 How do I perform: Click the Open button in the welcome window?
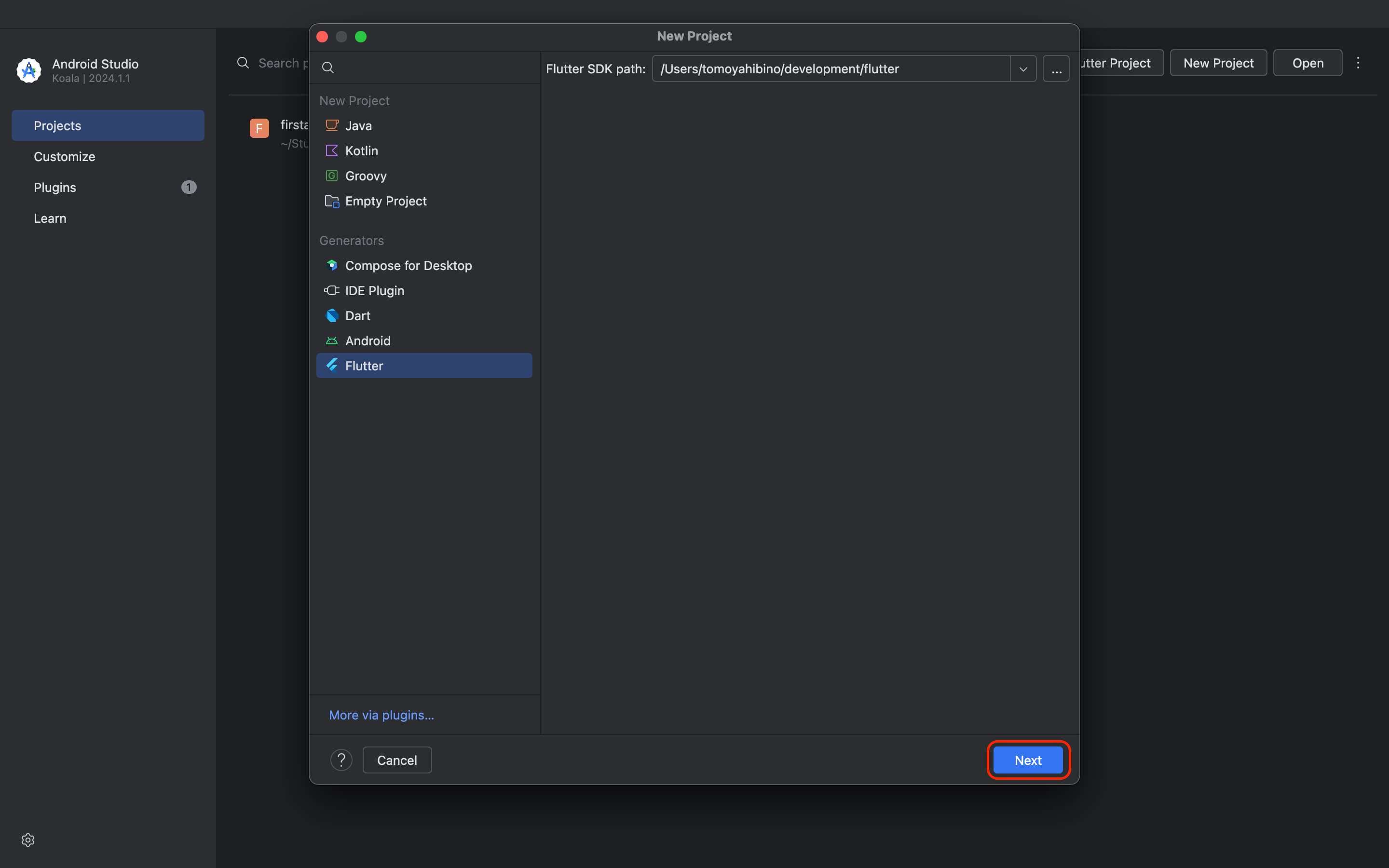[x=1308, y=63]
